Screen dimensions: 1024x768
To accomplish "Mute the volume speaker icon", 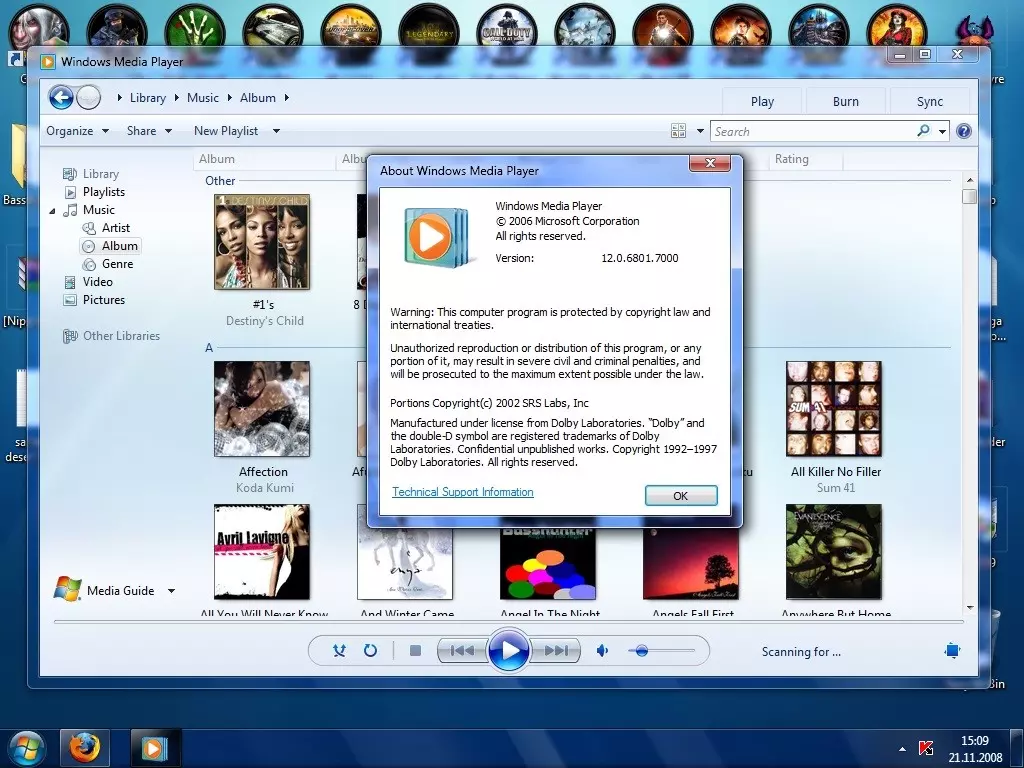I will (x=602, y=651).
